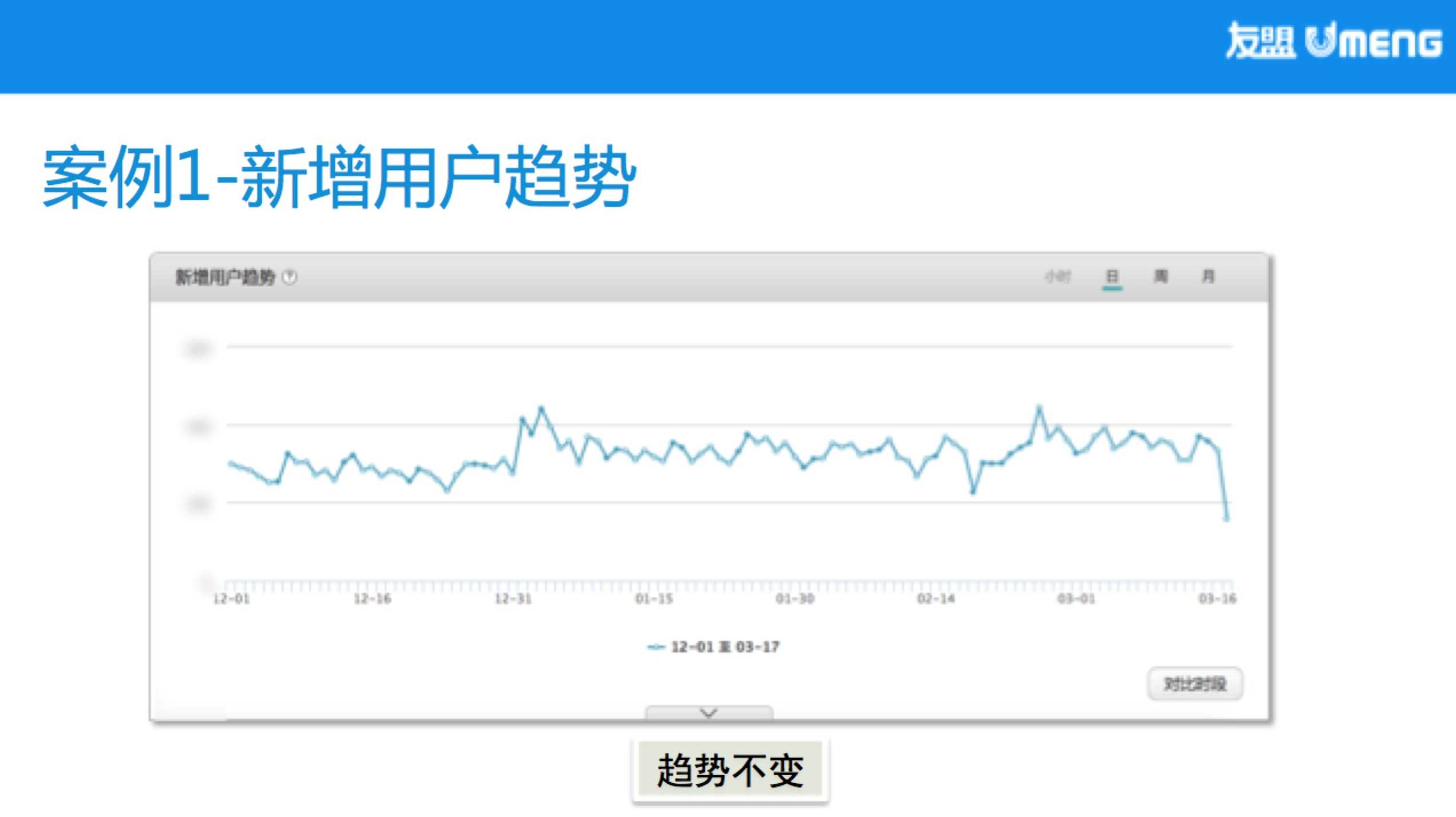Click the 03-16 x-axis date label
The width and height of the screenshot is (1456, 817).
(1217, 599)
